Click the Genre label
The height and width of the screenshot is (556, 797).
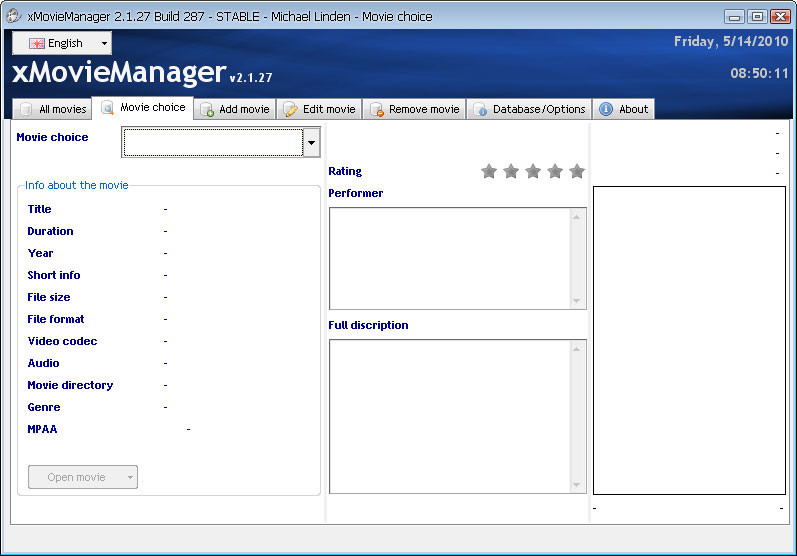tap(44, 407)
